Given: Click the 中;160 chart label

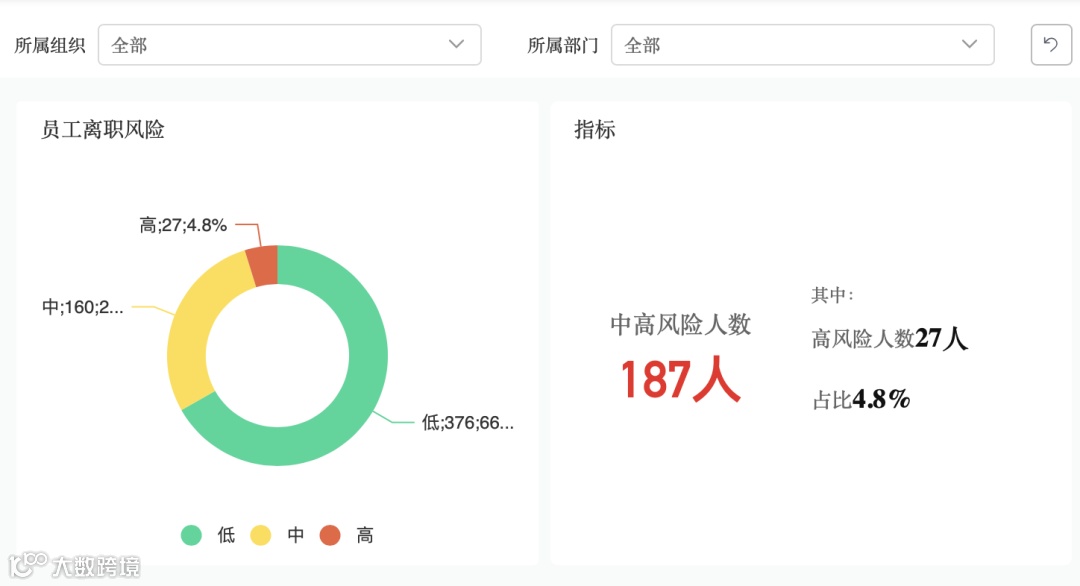Looking at the screenshot, I should click(x=83, y=307).
